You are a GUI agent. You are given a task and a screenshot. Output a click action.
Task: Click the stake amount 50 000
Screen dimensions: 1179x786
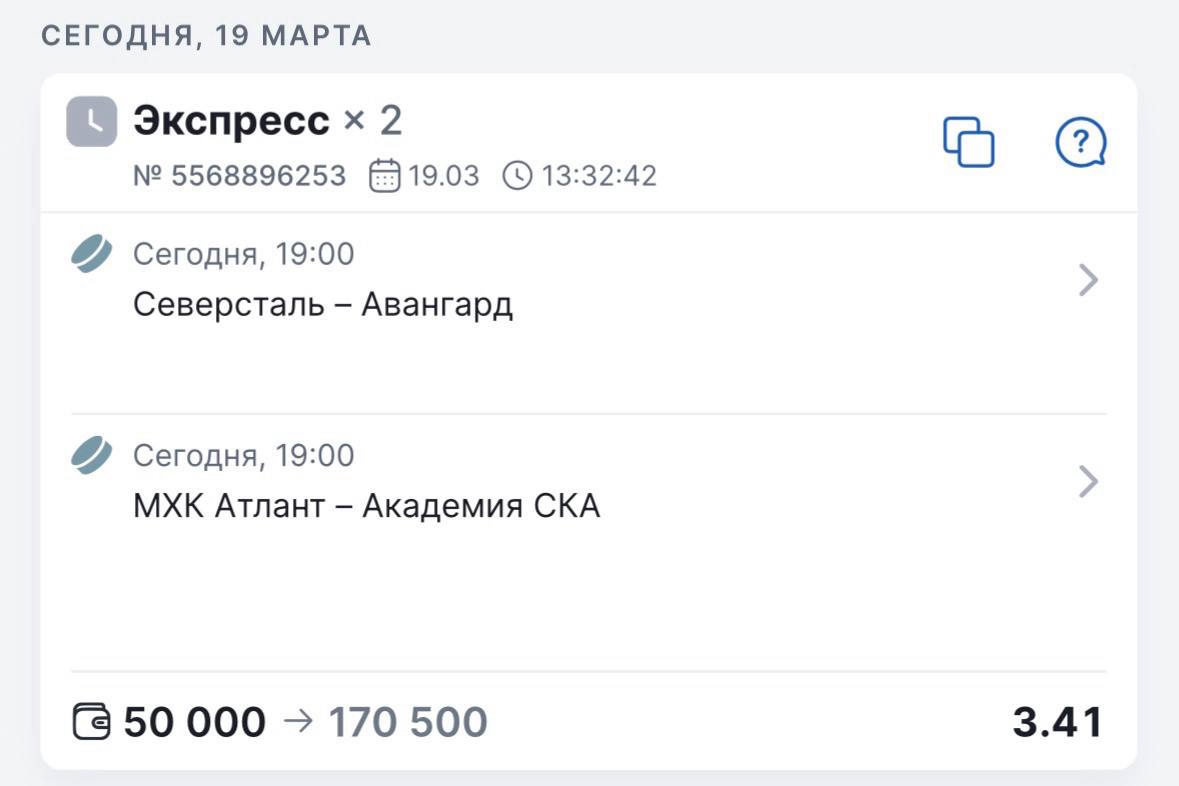tap(195, 722)
